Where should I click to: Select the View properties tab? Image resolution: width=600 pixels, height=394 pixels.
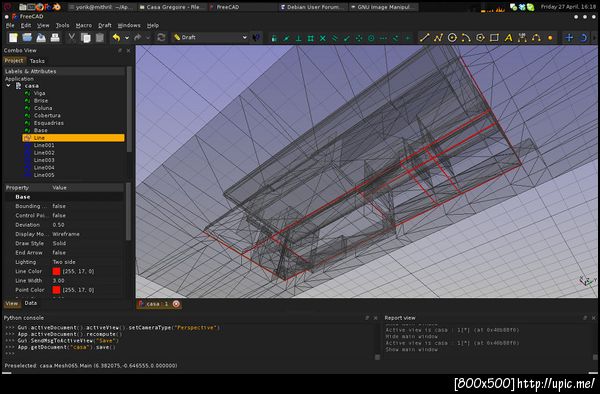(x=11, y=303)
